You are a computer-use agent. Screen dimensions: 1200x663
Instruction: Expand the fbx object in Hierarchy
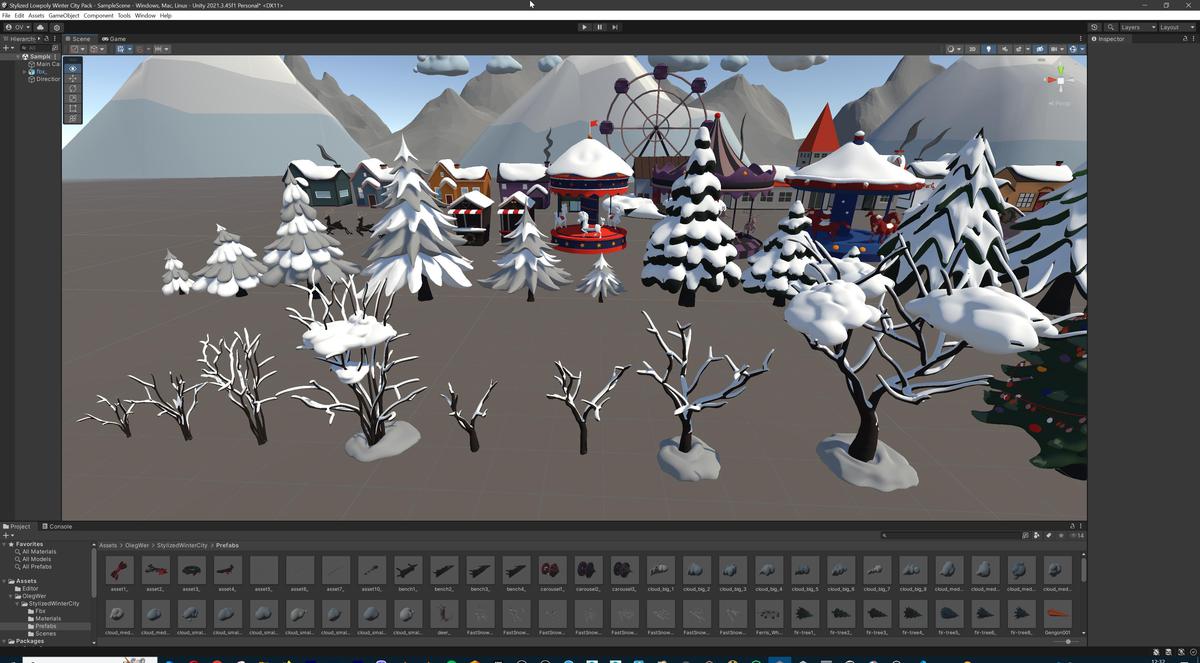[25, 72]
